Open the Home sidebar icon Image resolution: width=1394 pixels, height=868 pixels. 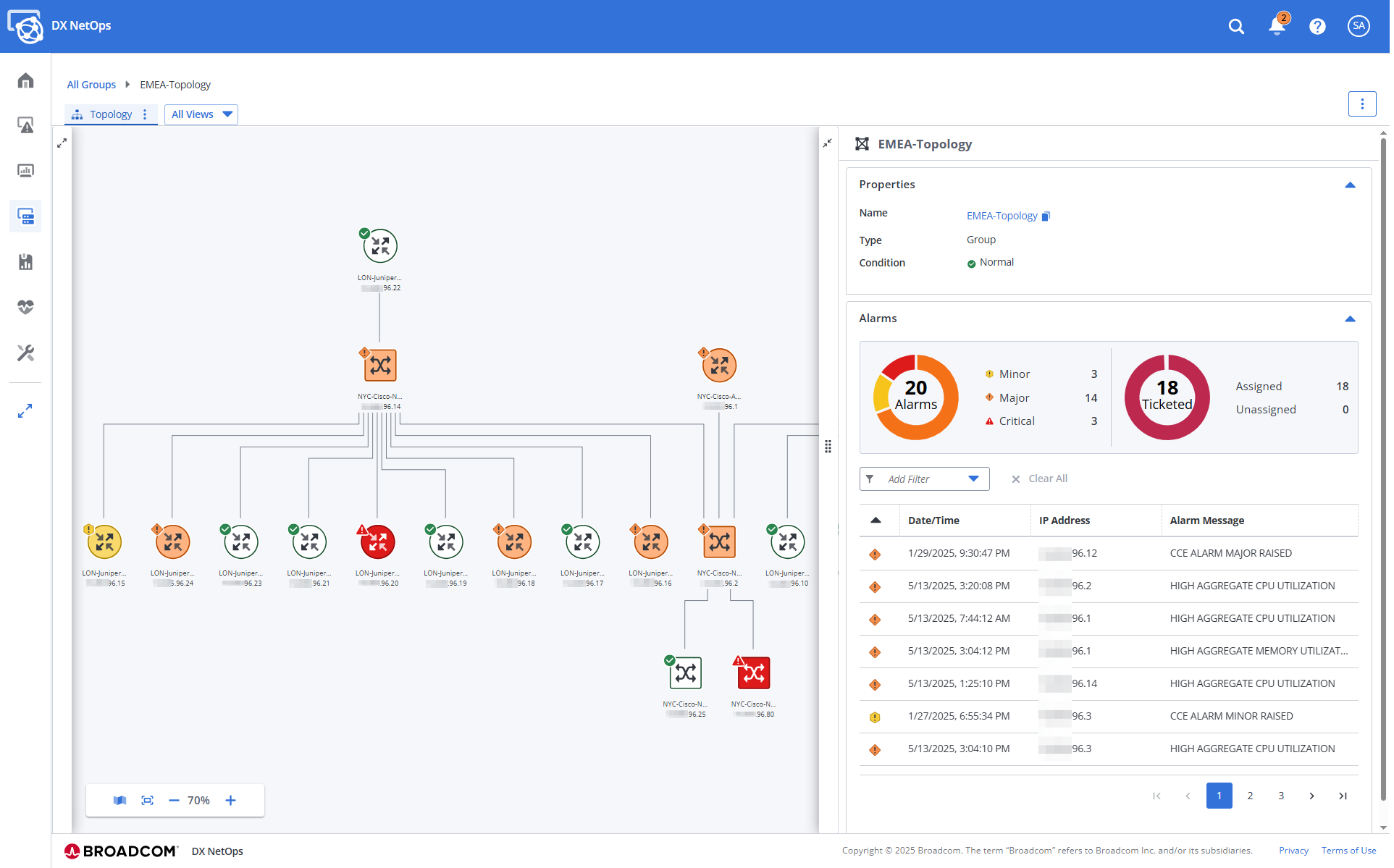(x=25, y=80)
